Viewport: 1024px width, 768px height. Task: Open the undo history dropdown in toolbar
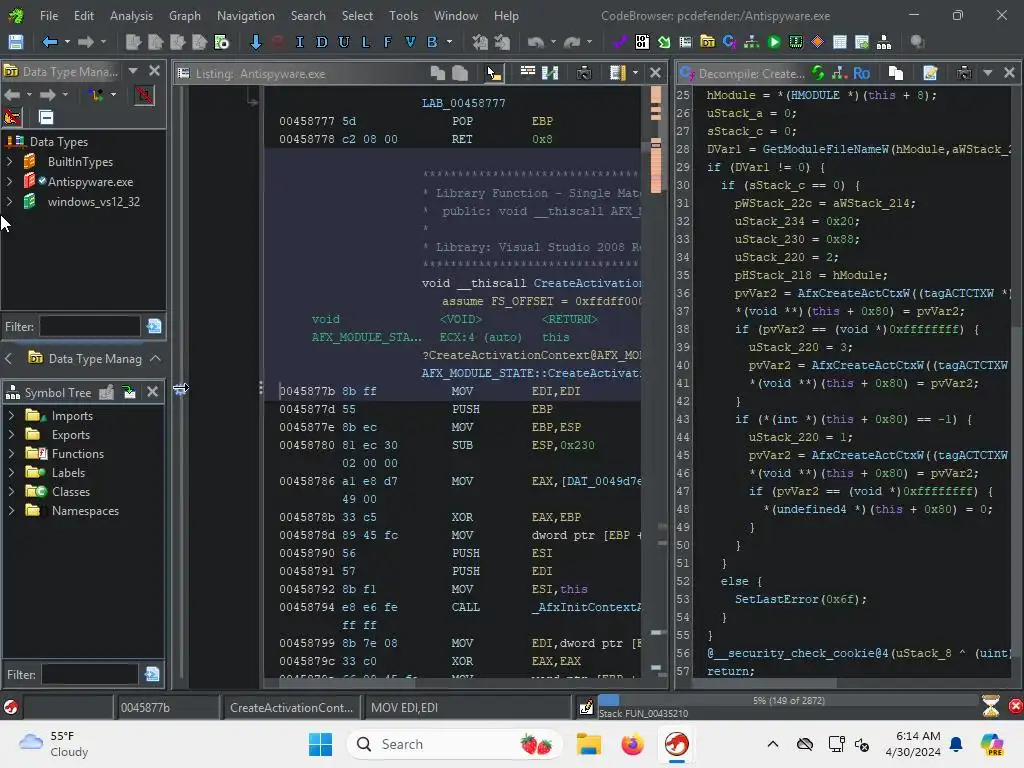click(x=553, y=42)
